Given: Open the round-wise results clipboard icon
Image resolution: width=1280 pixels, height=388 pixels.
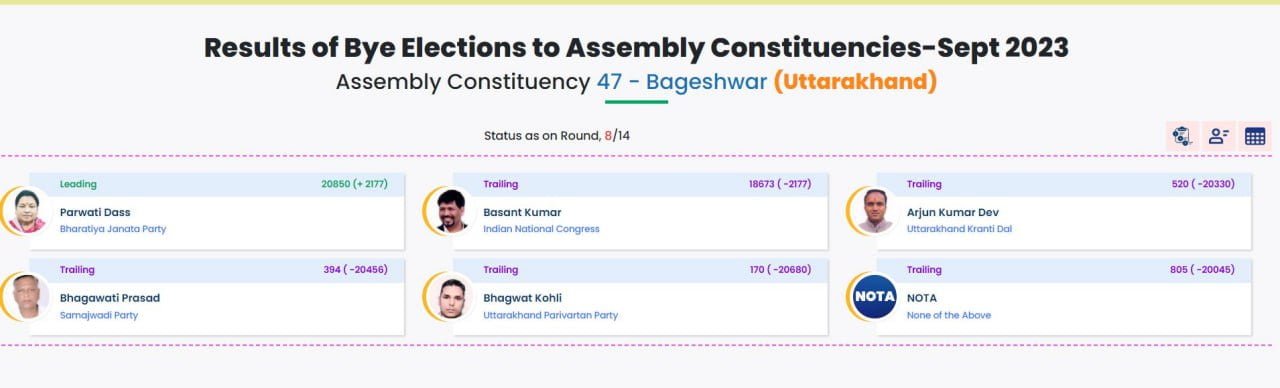Looking at the screenshot, I should click(1182, 137).
